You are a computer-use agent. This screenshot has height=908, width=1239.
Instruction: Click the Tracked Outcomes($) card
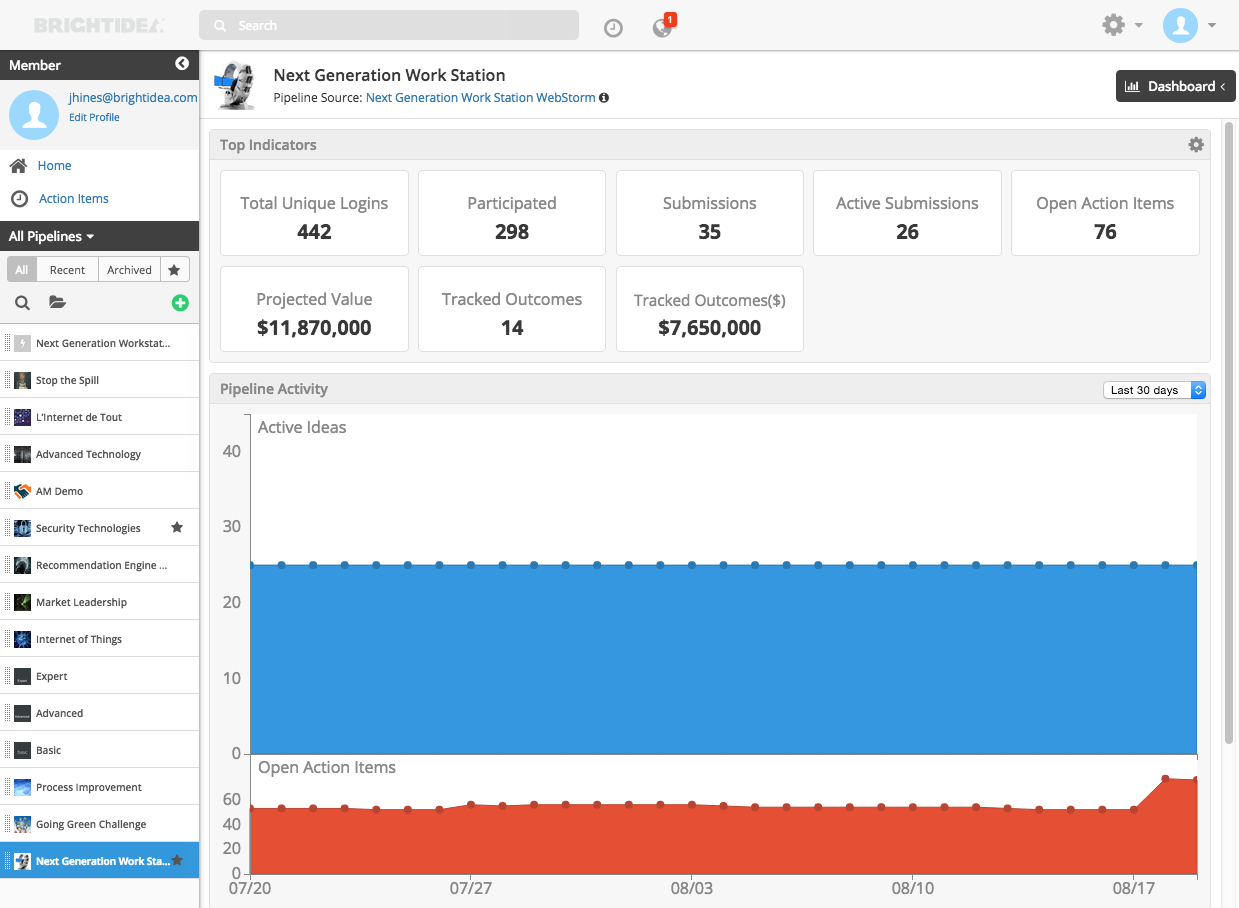point(710,309)
